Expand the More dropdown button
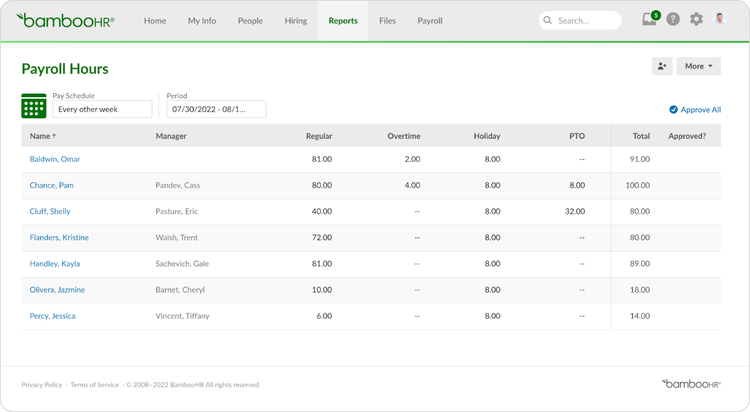Screen dimensions: 750x412 click(698, 66)
